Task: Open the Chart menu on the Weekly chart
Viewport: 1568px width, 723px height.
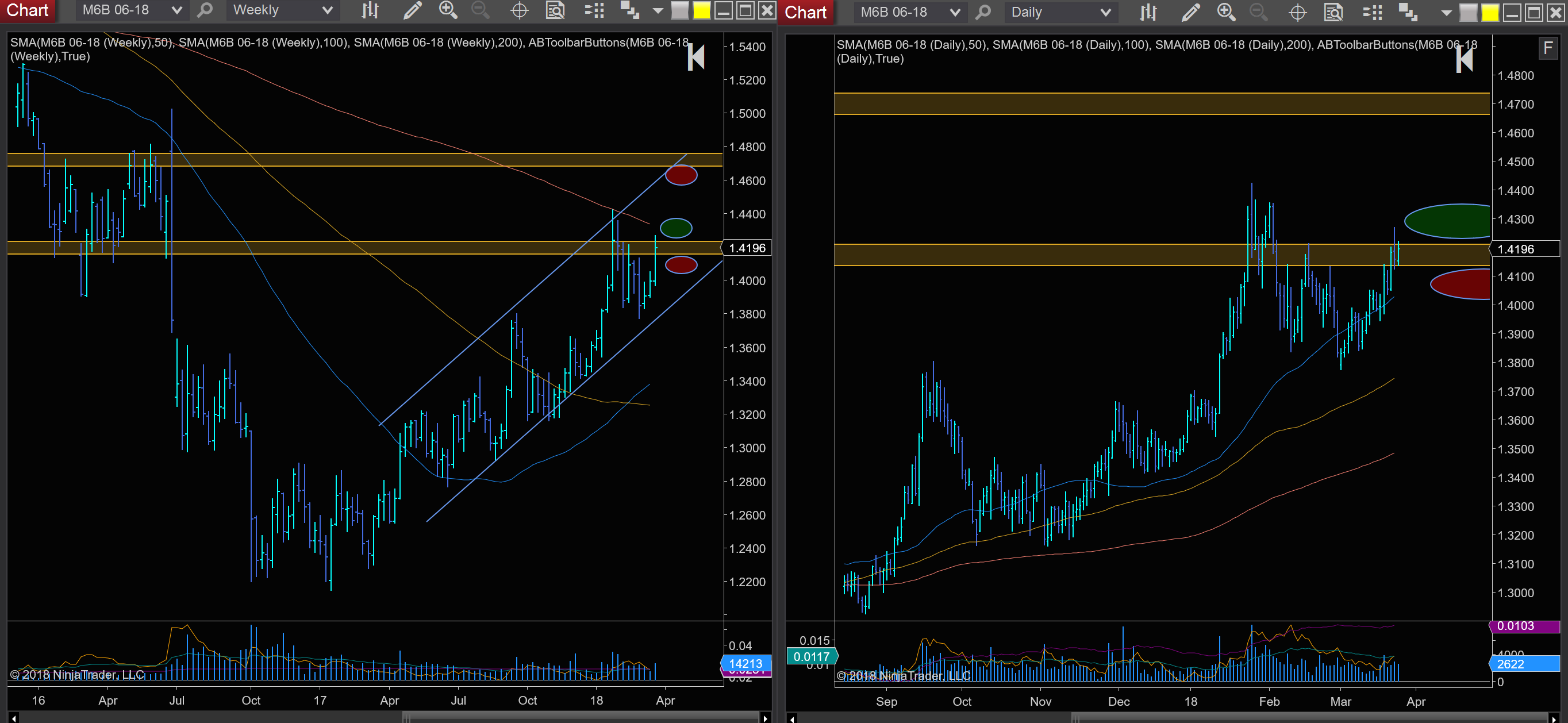Action: (x=27, y=10)
